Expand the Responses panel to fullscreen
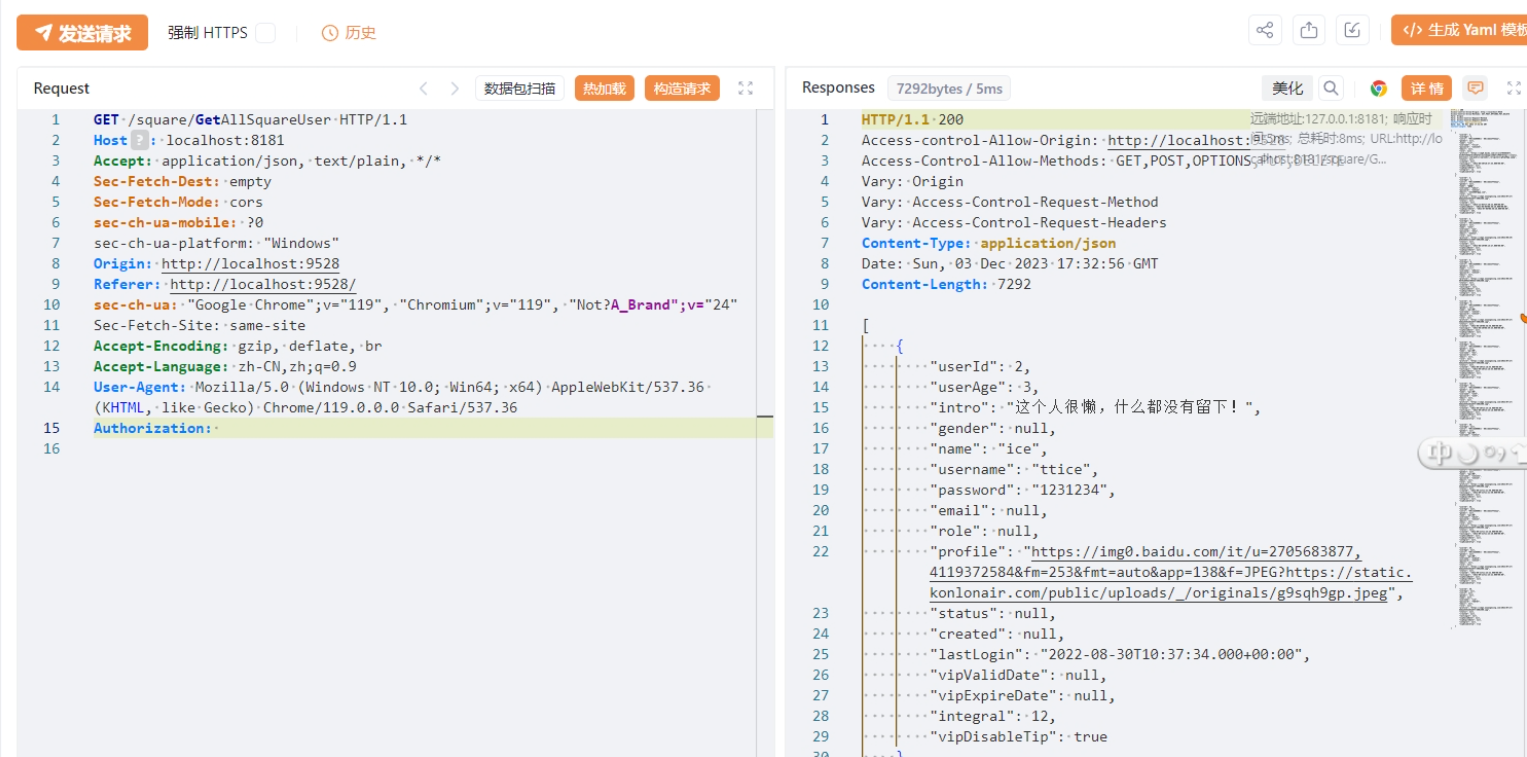 coord(1514,88)
